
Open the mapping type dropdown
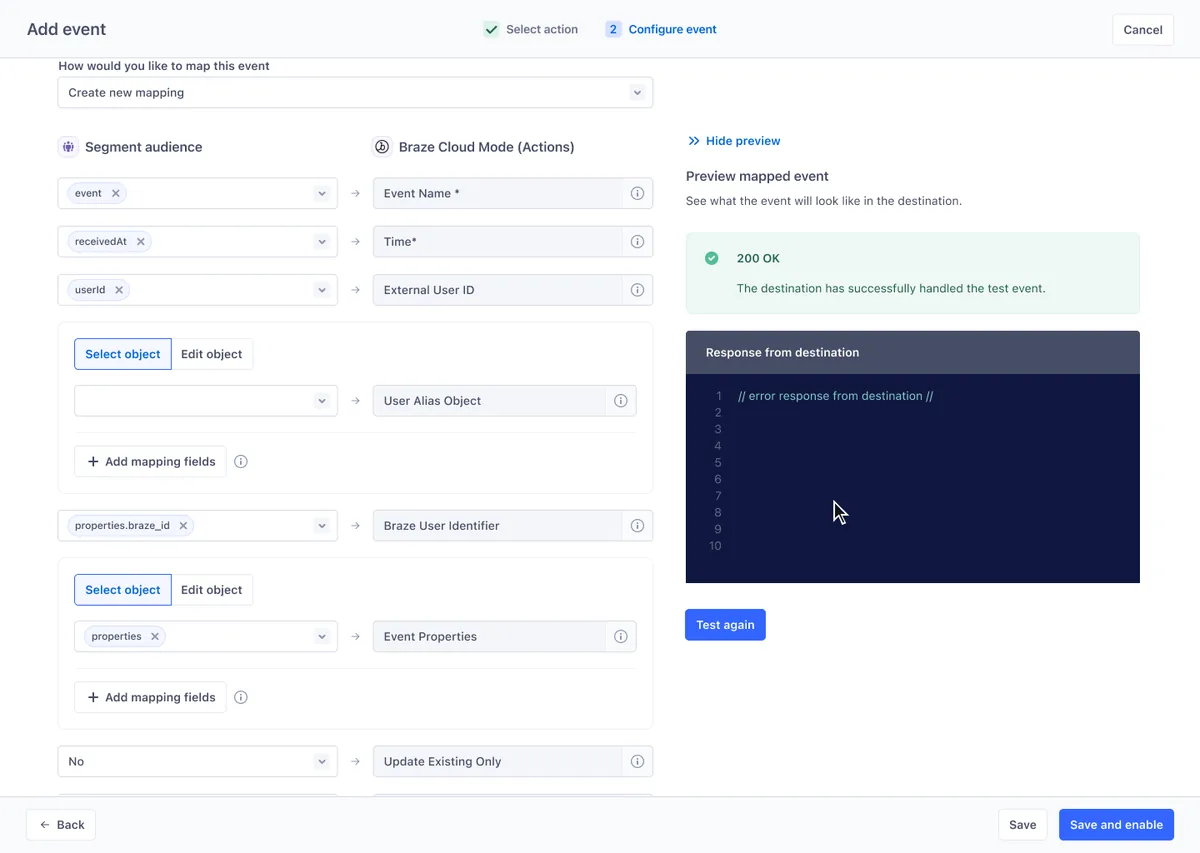[355, 92]
